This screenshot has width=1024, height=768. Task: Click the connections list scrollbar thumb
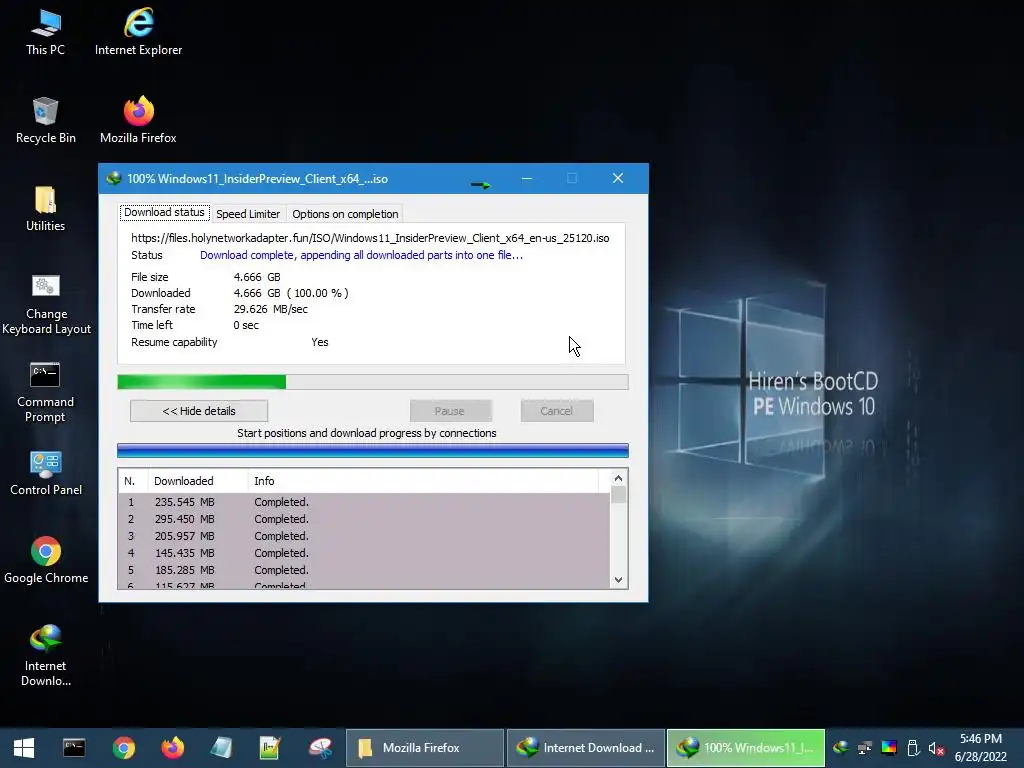point(618,494)
